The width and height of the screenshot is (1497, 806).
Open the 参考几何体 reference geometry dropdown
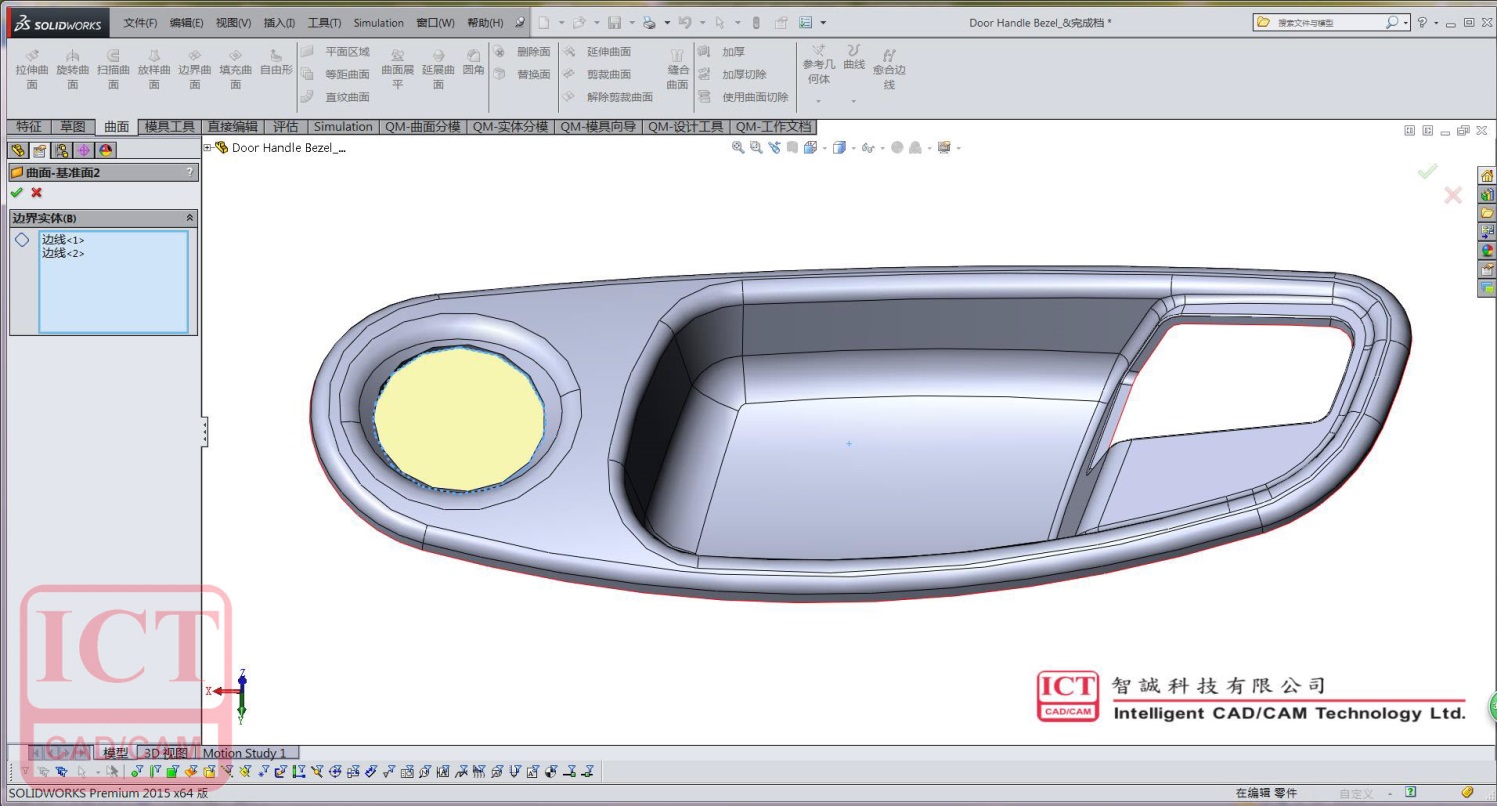coord(818,100)
